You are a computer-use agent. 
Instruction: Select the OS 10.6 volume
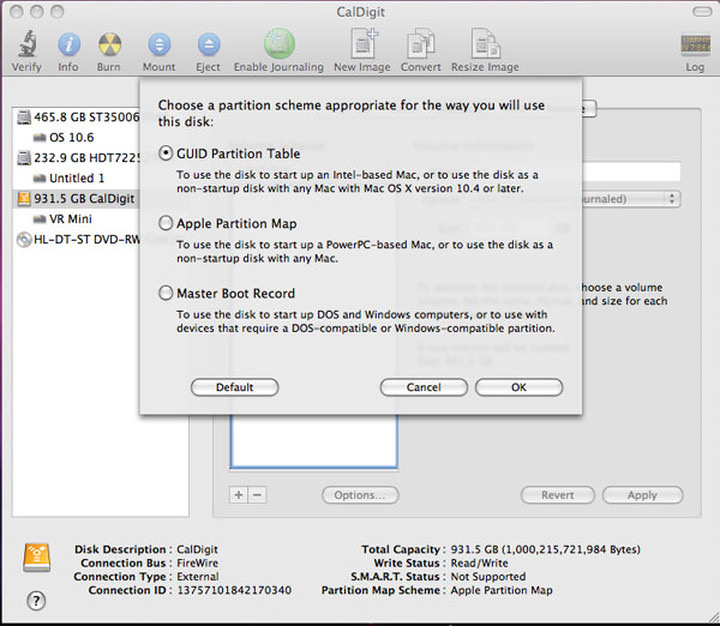(71, 137)
